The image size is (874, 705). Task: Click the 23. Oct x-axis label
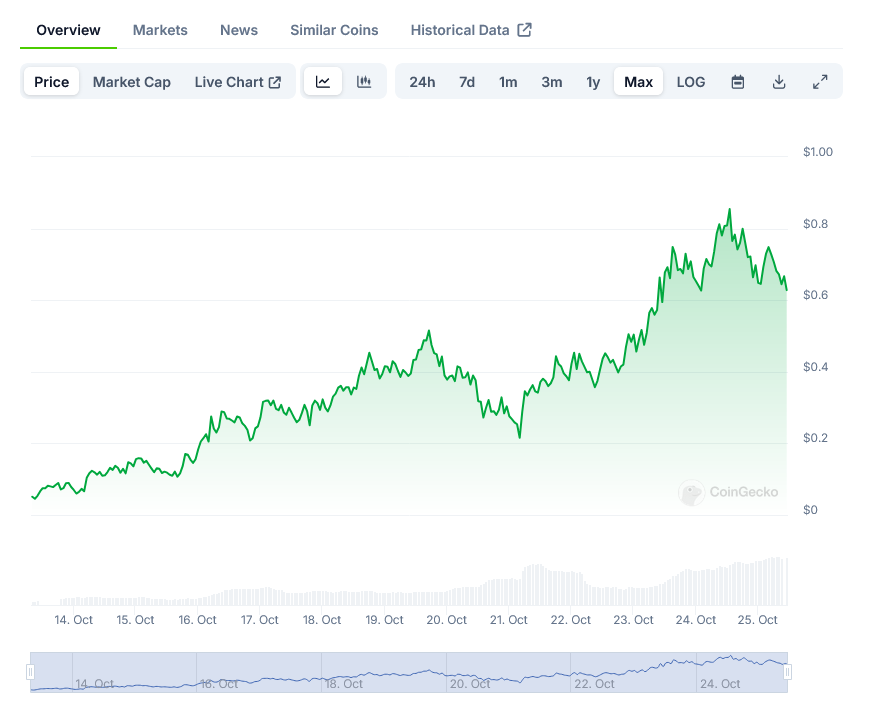(x=633, y=620)
